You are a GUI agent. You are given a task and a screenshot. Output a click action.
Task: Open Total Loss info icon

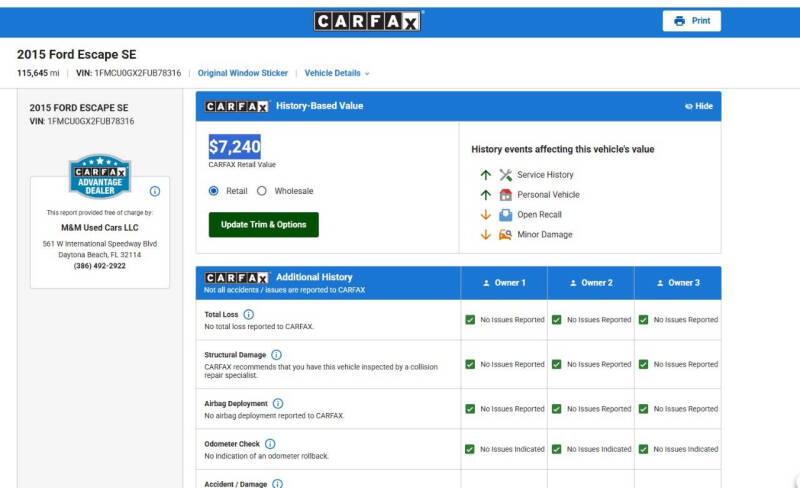[x=248, y=314]
